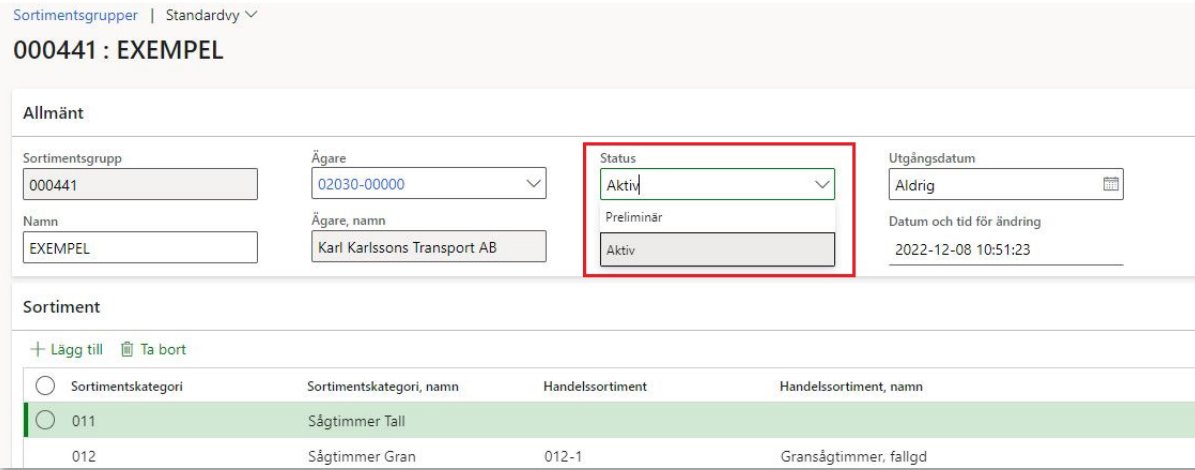Click the Datum och tid för ändring field

coord(1004,250)
